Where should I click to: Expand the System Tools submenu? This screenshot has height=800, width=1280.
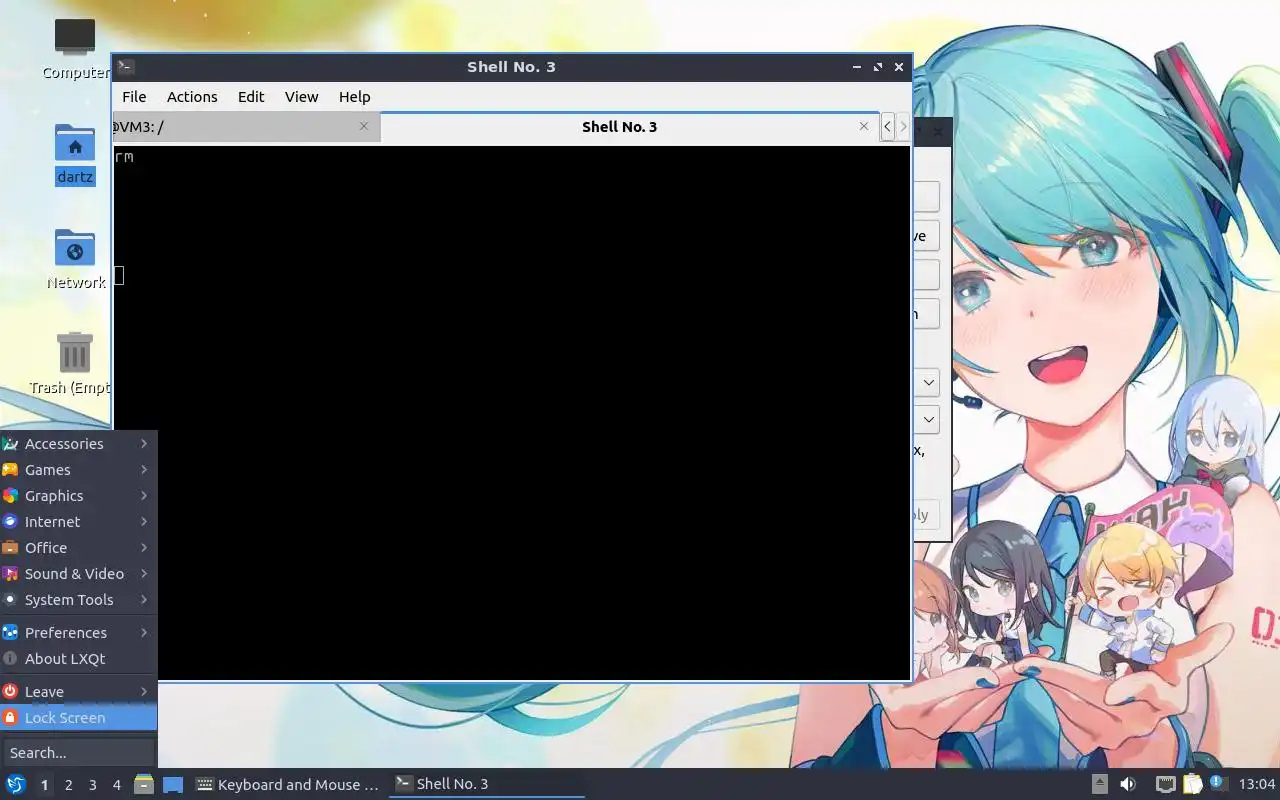[x=78, y=600]
